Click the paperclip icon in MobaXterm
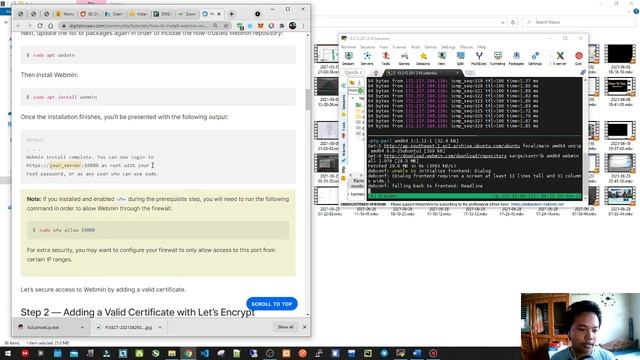The image size is (640, 360). coord(583,72)
